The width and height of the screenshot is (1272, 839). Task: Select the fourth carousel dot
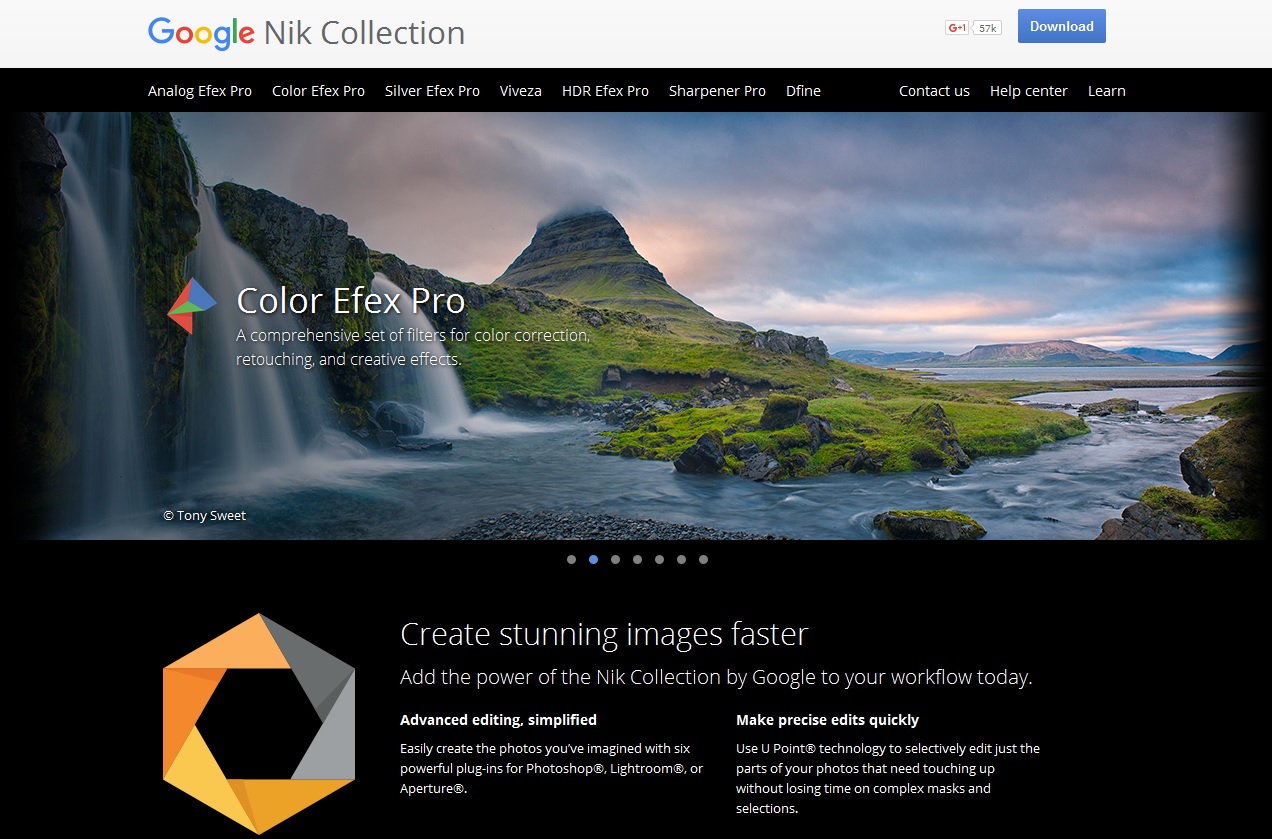coord(638,560)
